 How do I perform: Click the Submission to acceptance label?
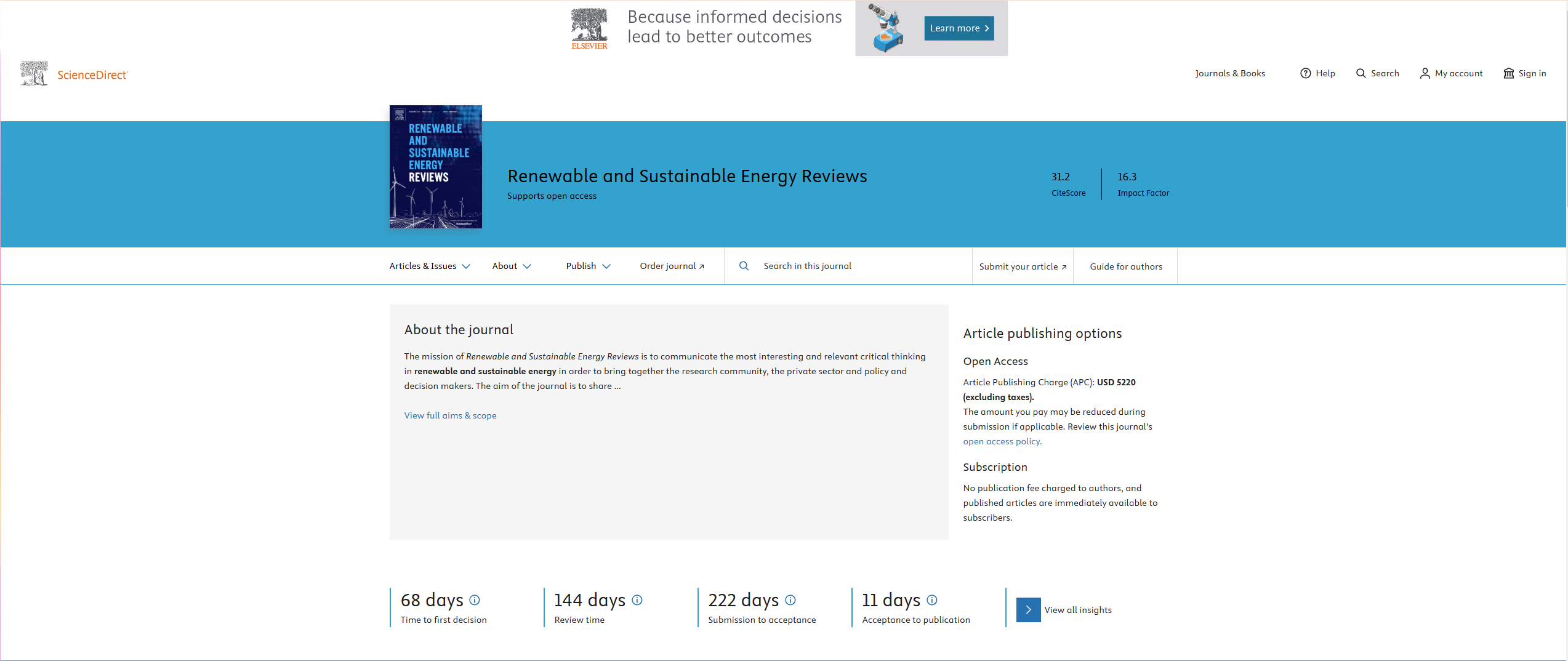point(762,620)
